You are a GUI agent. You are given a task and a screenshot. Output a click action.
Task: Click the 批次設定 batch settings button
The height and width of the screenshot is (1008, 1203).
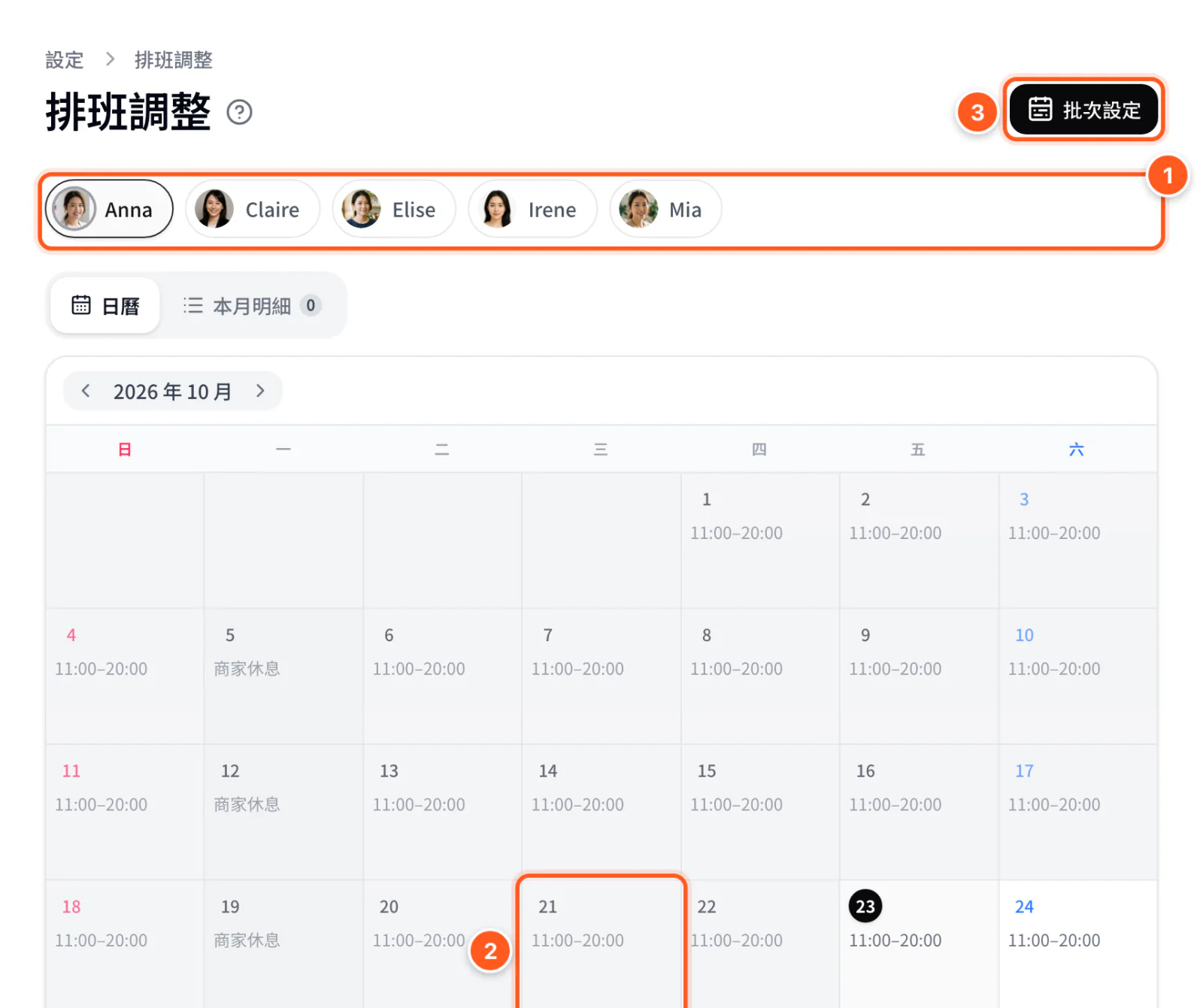pos(1083,110)
